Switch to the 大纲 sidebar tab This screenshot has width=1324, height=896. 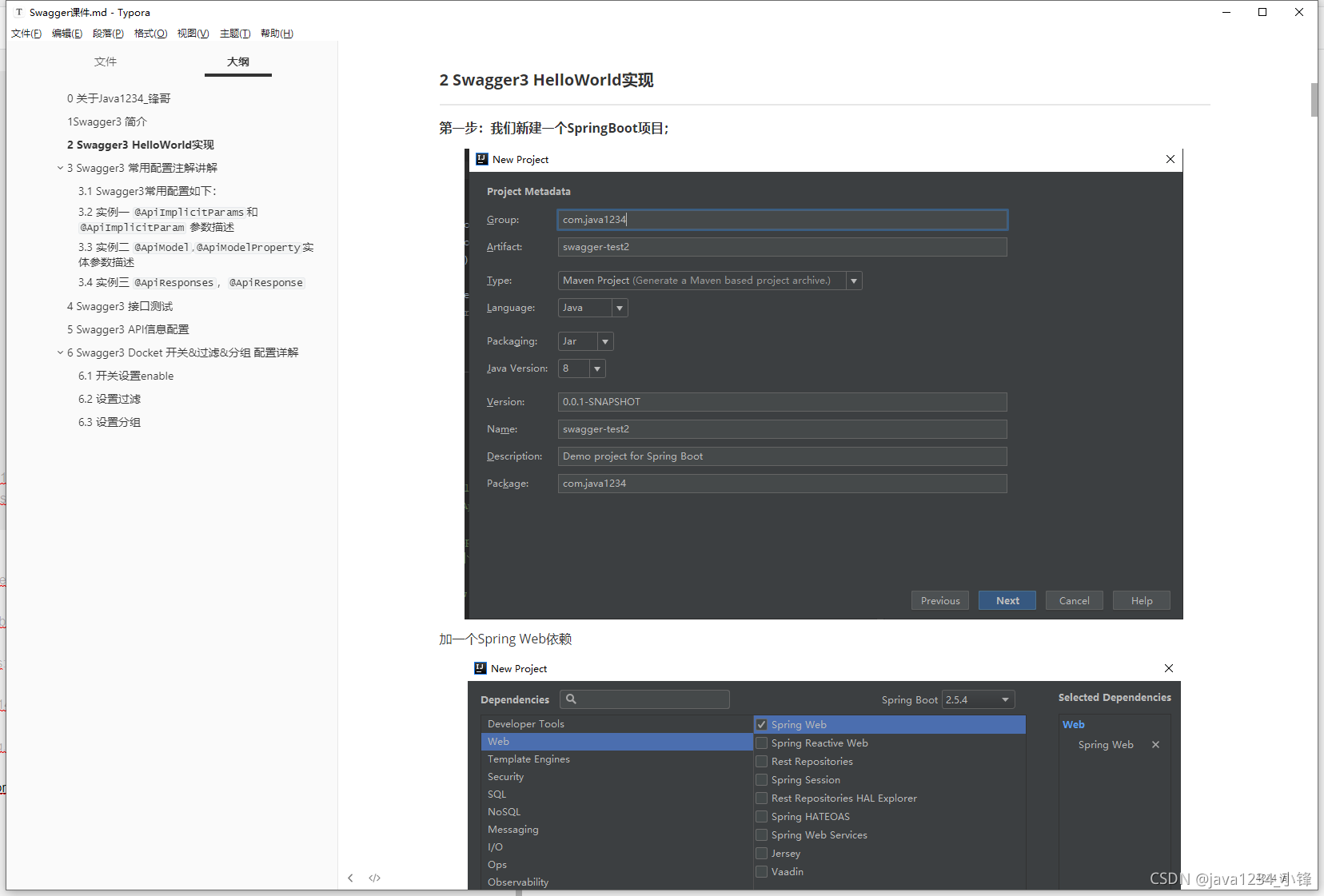tap(238, 62)
